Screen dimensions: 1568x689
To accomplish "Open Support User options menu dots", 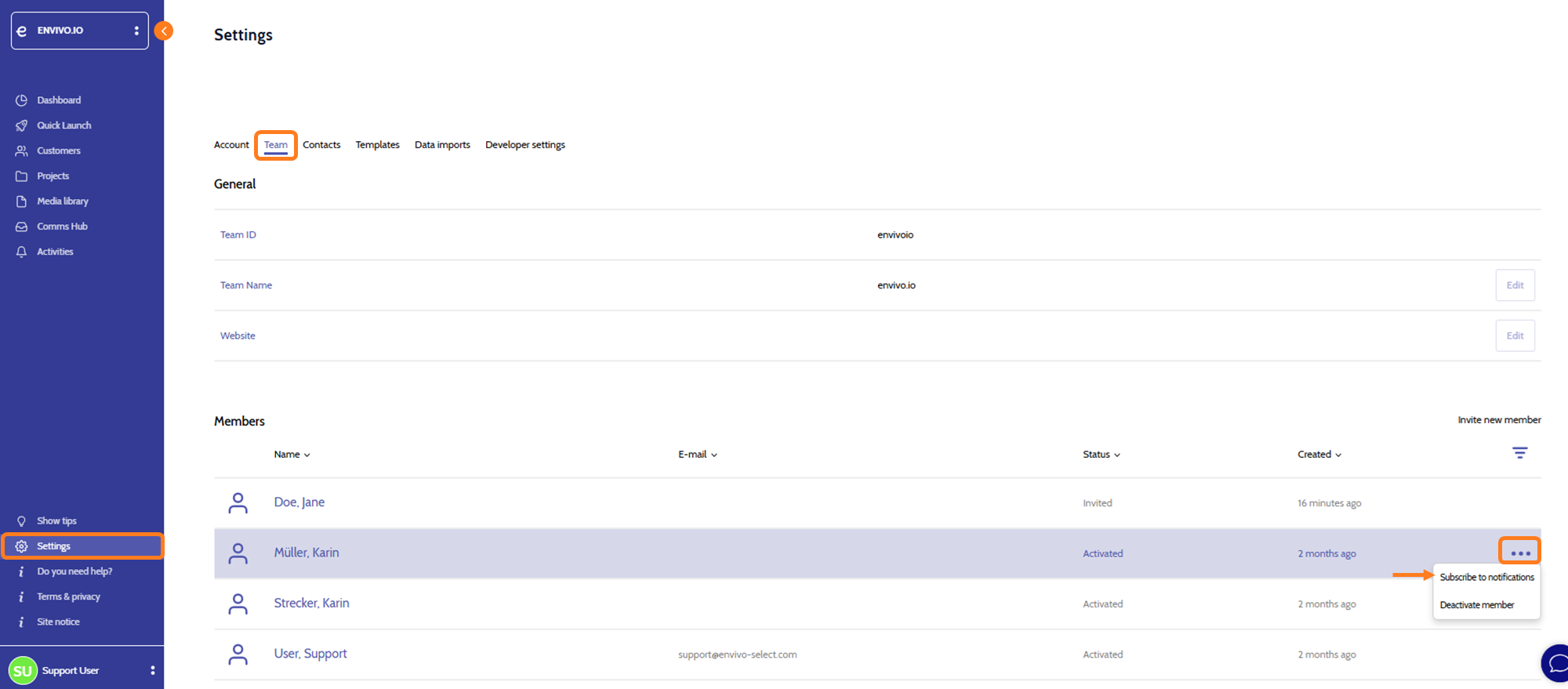I will [x=152, y=670].
